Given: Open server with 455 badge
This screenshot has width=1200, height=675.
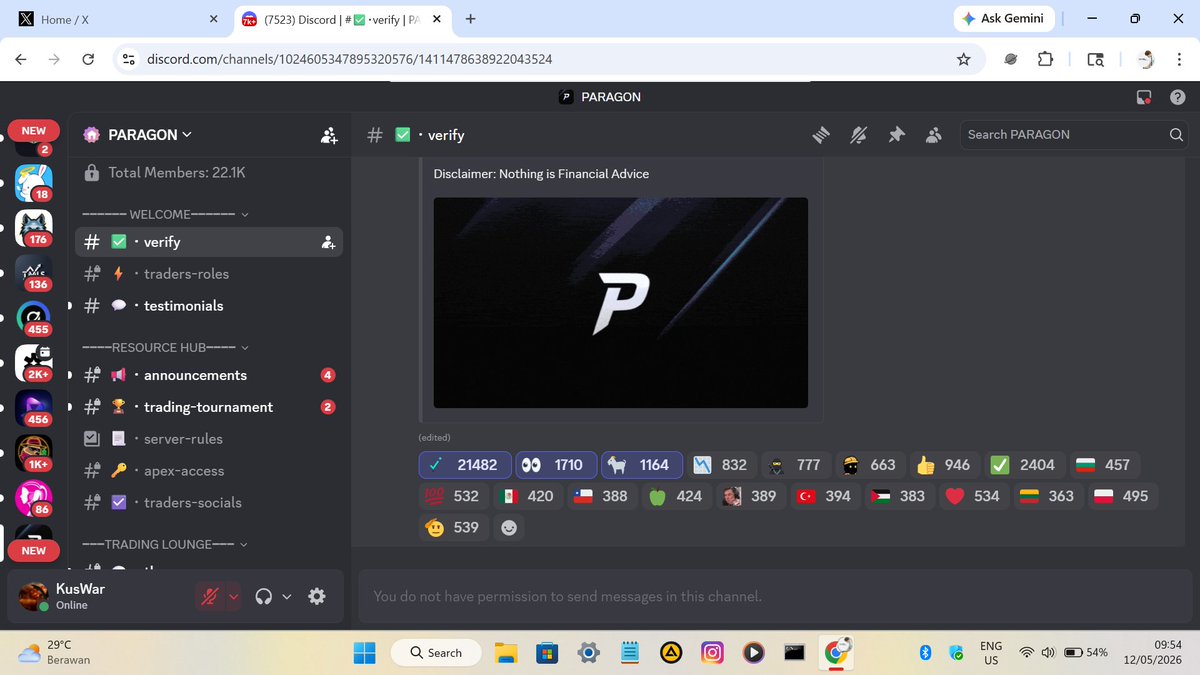Looking at the screenshot, I should pos(34,318).
